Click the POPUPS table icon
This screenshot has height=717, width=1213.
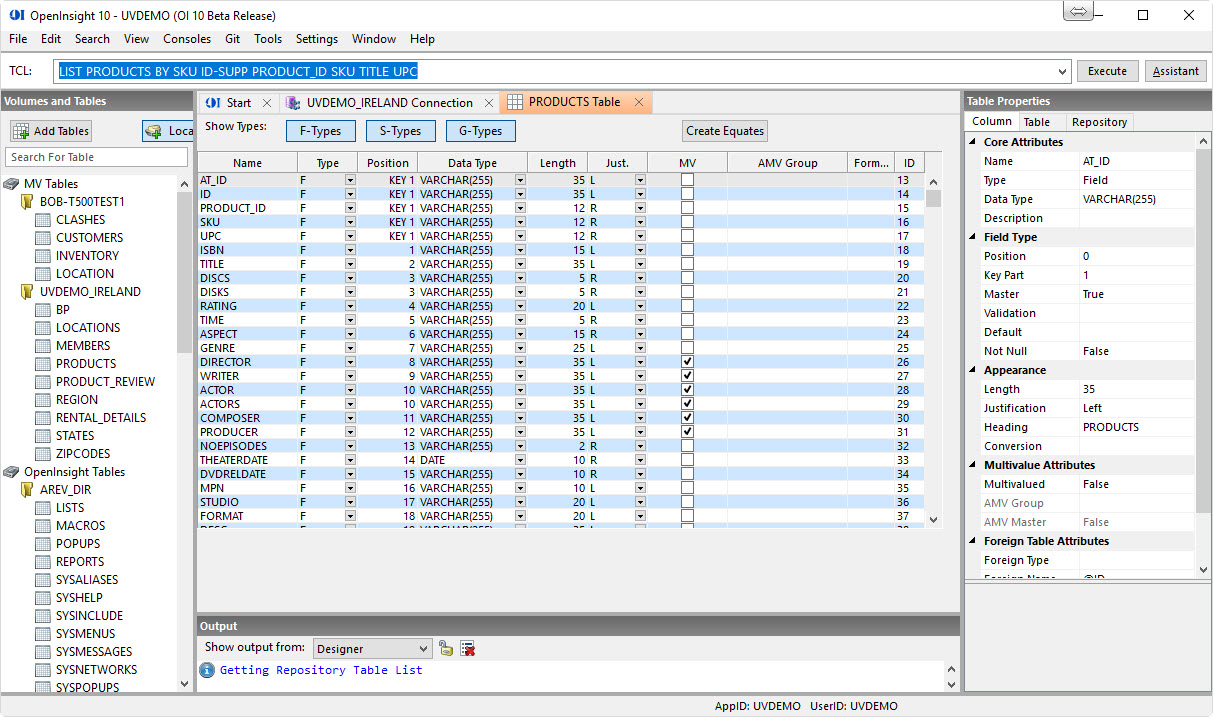[x=43, y=544]
